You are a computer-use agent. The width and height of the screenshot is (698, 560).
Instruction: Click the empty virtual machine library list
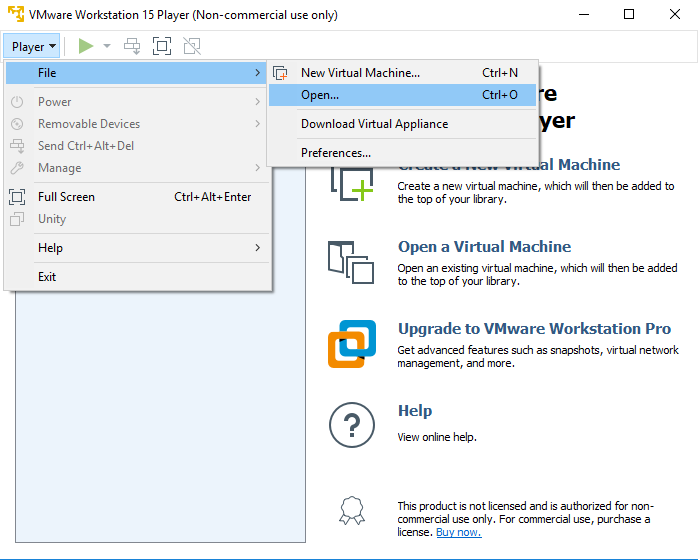click(x=160, y=416)
